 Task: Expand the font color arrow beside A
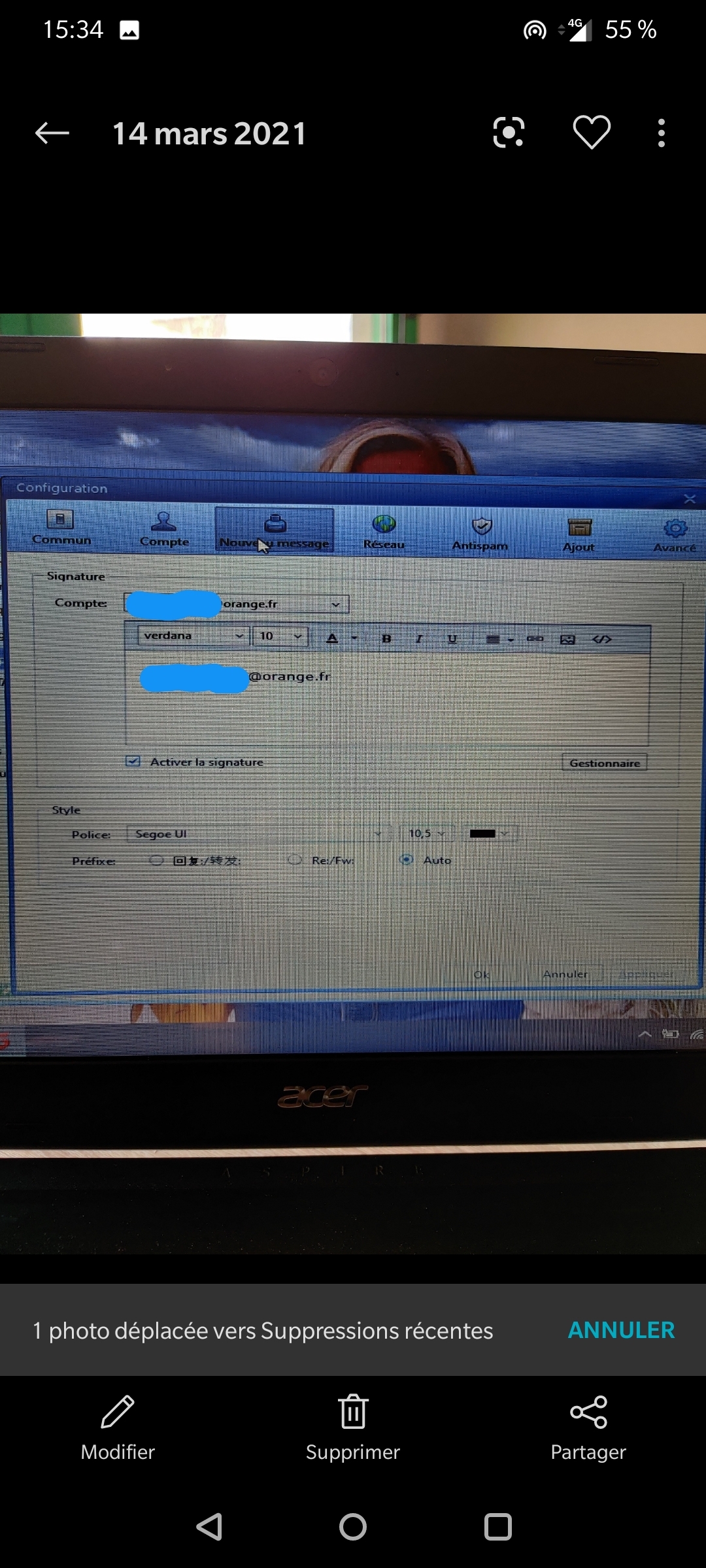354,638
